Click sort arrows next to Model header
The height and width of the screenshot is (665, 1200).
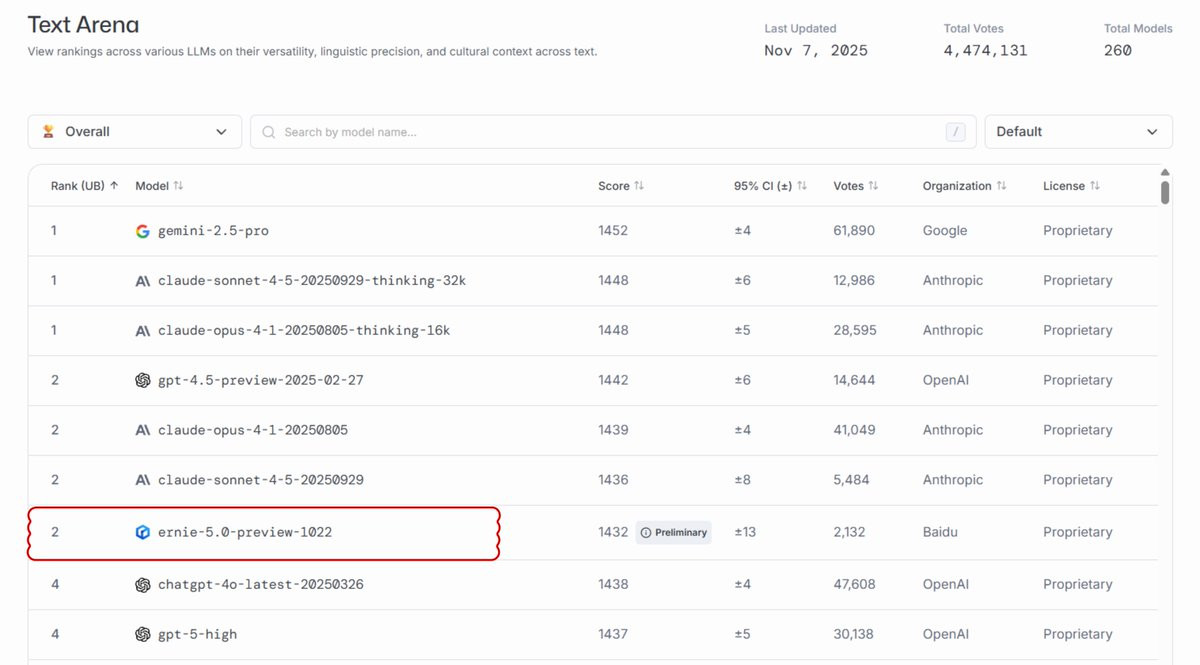(178, 186)
